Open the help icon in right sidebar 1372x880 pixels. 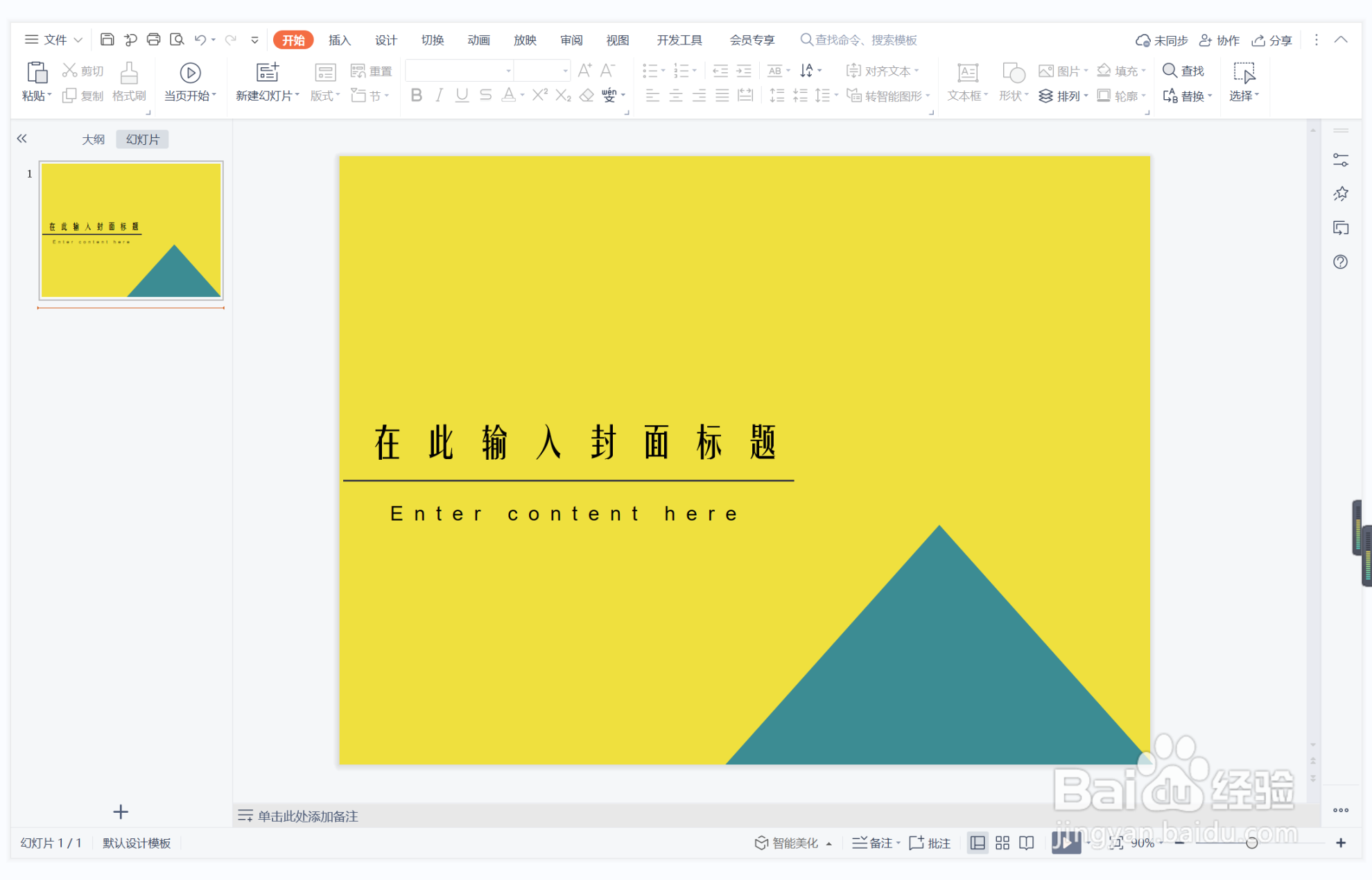(x=1341, y=262)
